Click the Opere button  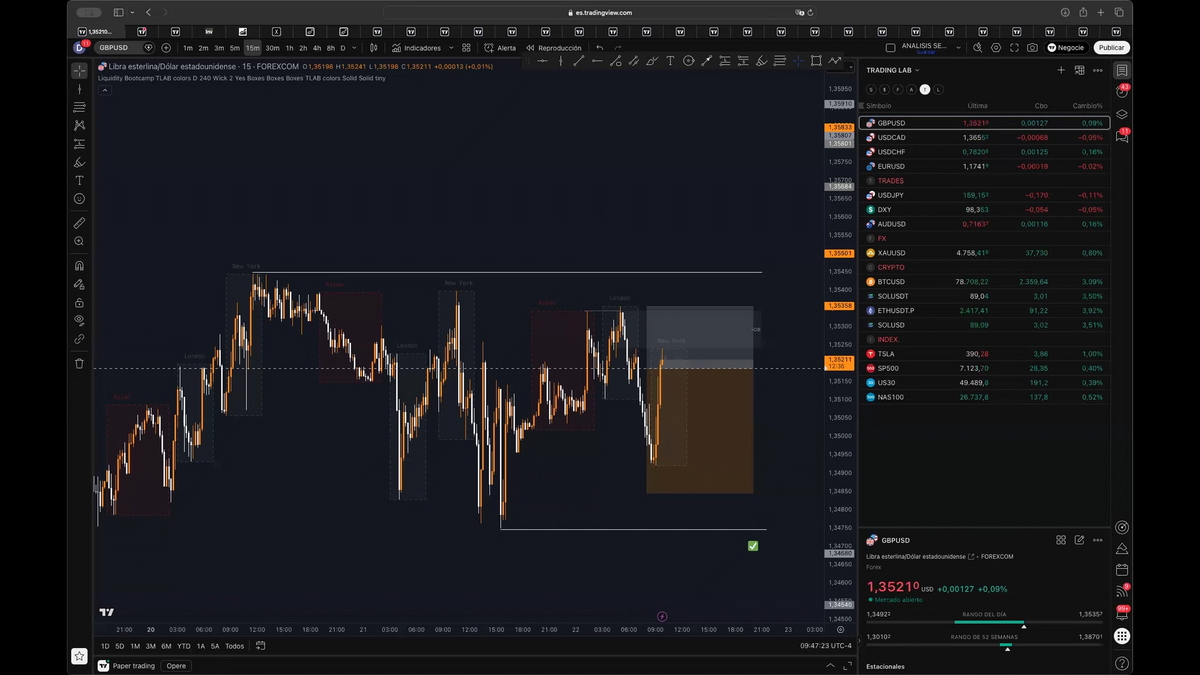(x=176, y=665)
